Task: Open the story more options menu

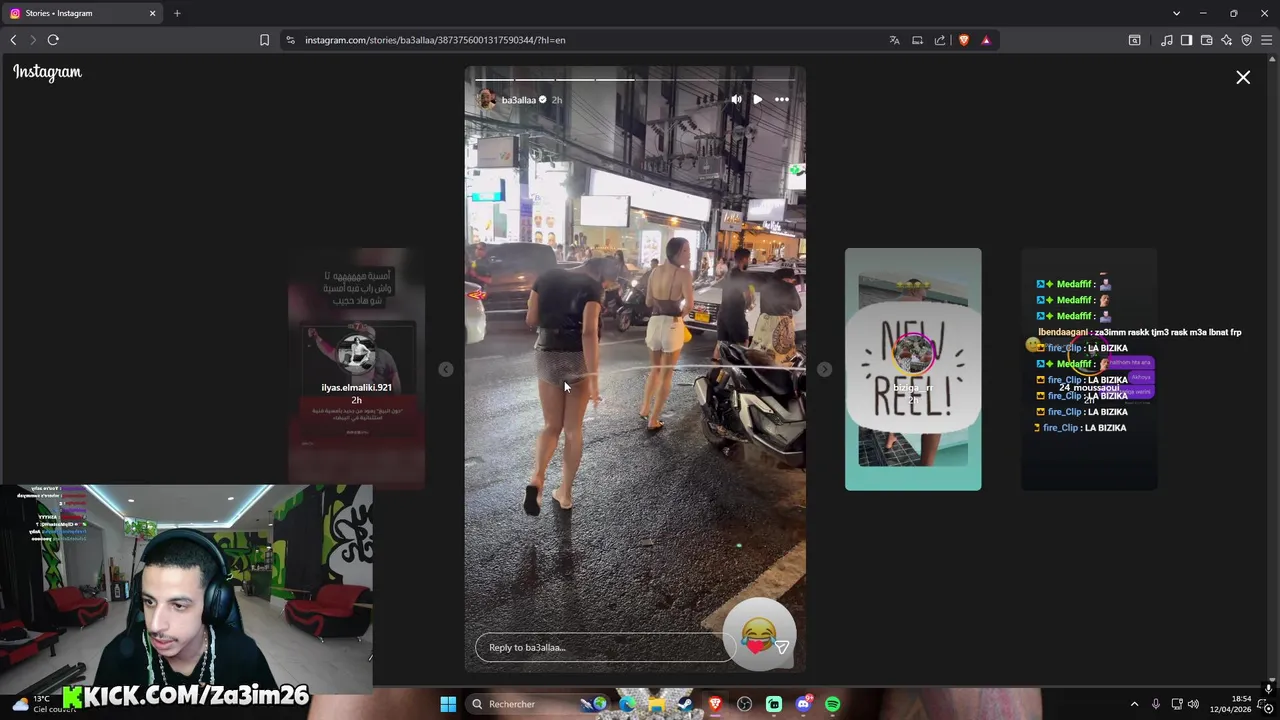Action: pos(782,99)
